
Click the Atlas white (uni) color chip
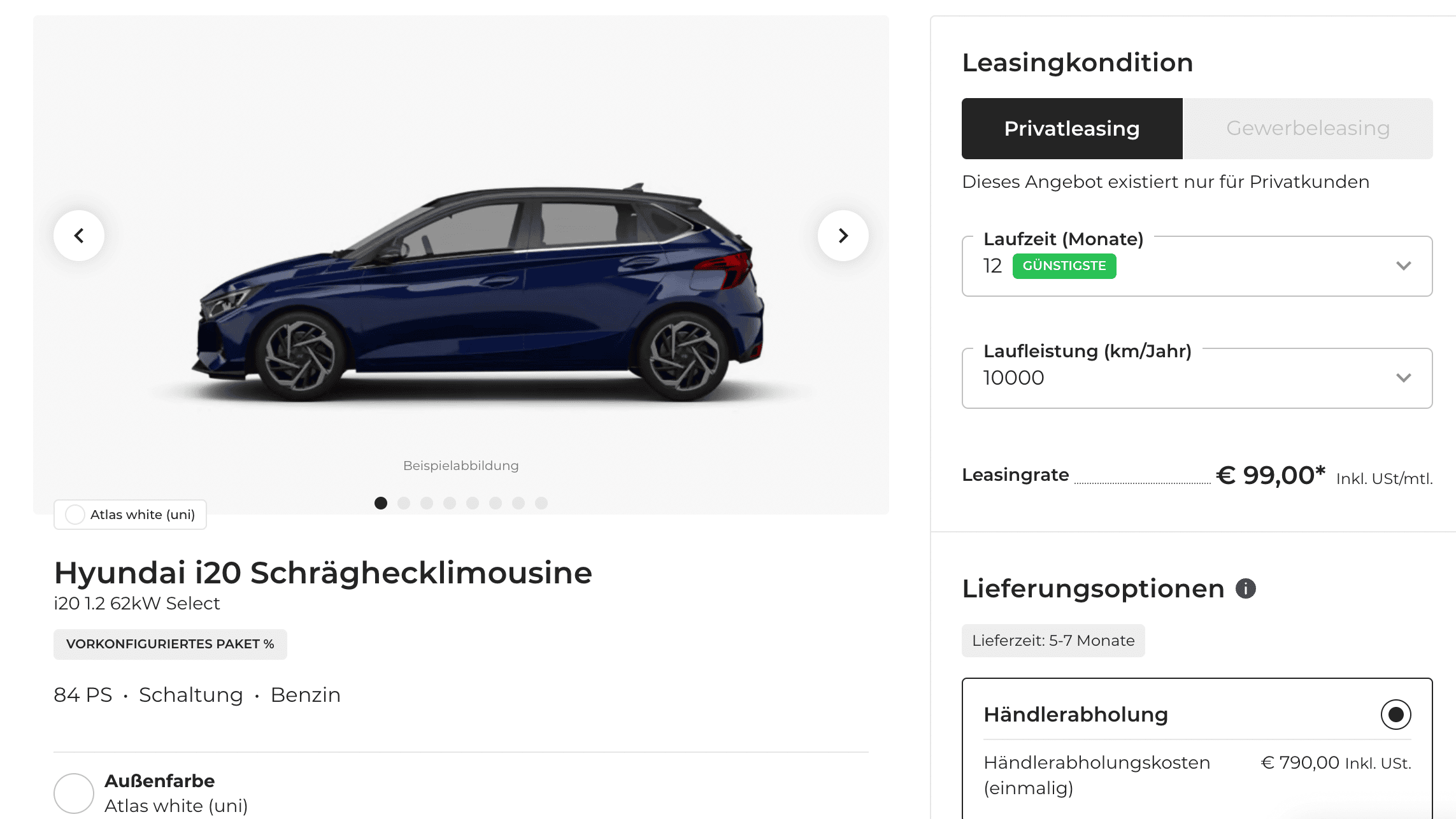(130, 515)
